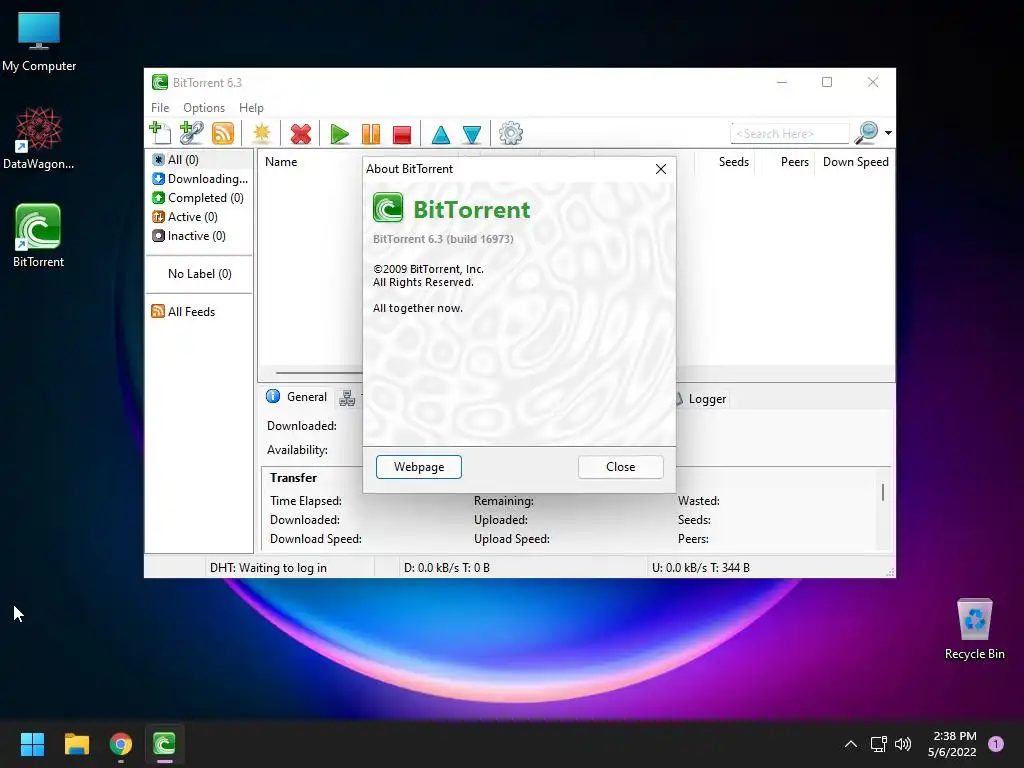
Task: Click the version text 'BitTorrent 6.3 (build 16973)'
Action: (x=443, y=239)
